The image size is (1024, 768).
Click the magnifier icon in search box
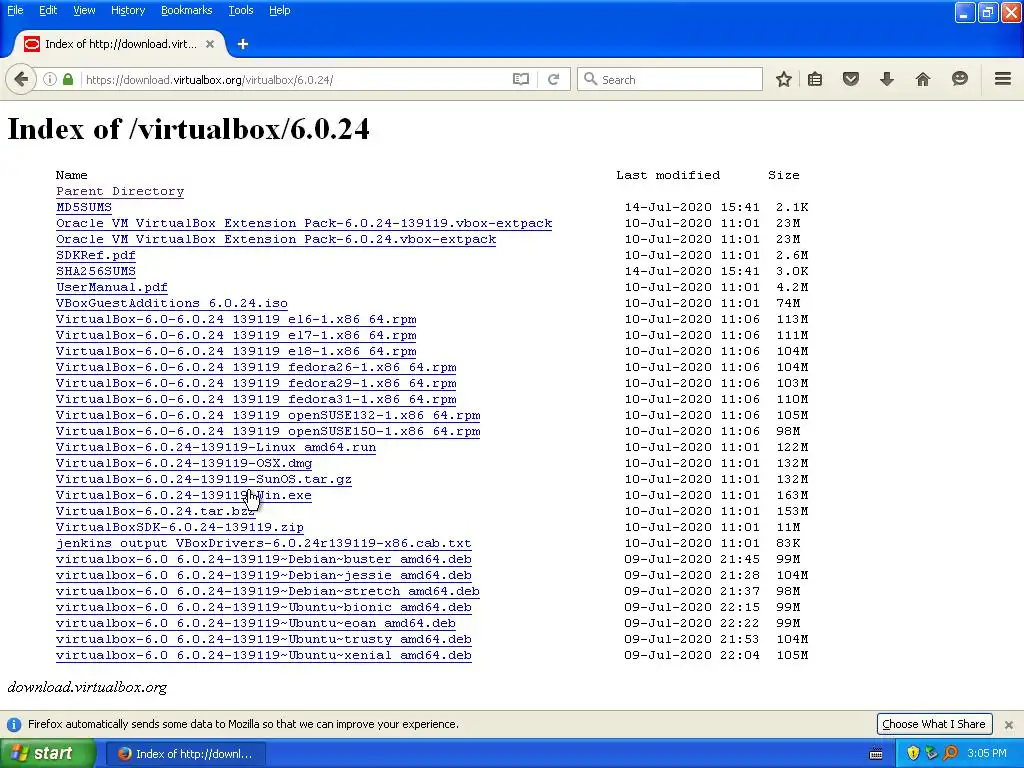click(x=590, y=79)
